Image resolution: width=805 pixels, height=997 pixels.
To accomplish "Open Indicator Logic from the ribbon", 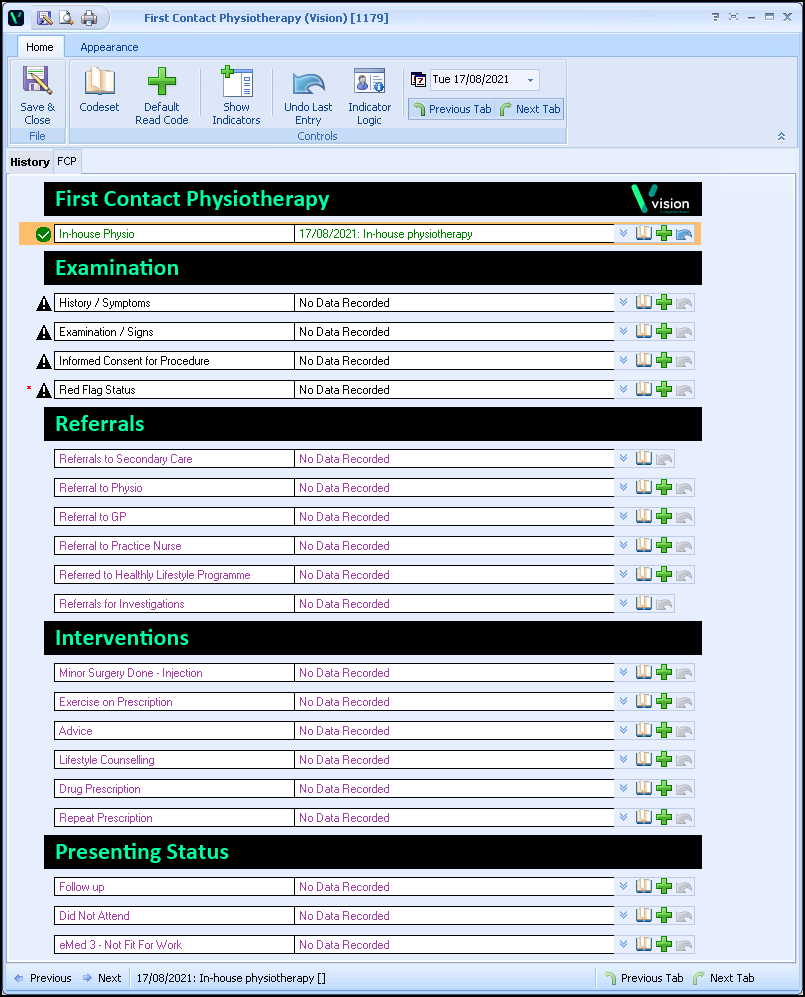I will pyautogui.click(x=369, y=96).
